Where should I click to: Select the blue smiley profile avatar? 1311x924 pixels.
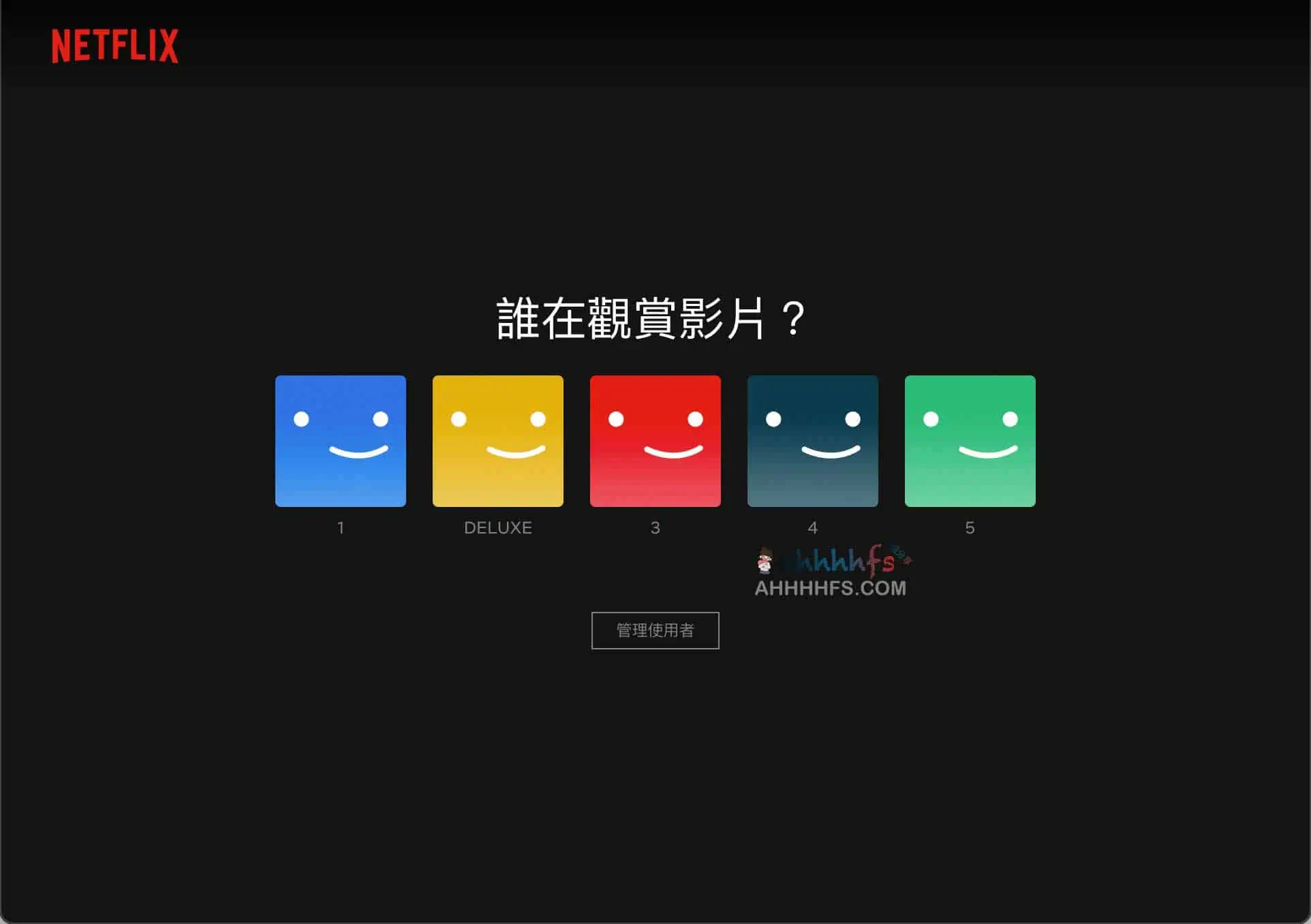click(340, 440)
